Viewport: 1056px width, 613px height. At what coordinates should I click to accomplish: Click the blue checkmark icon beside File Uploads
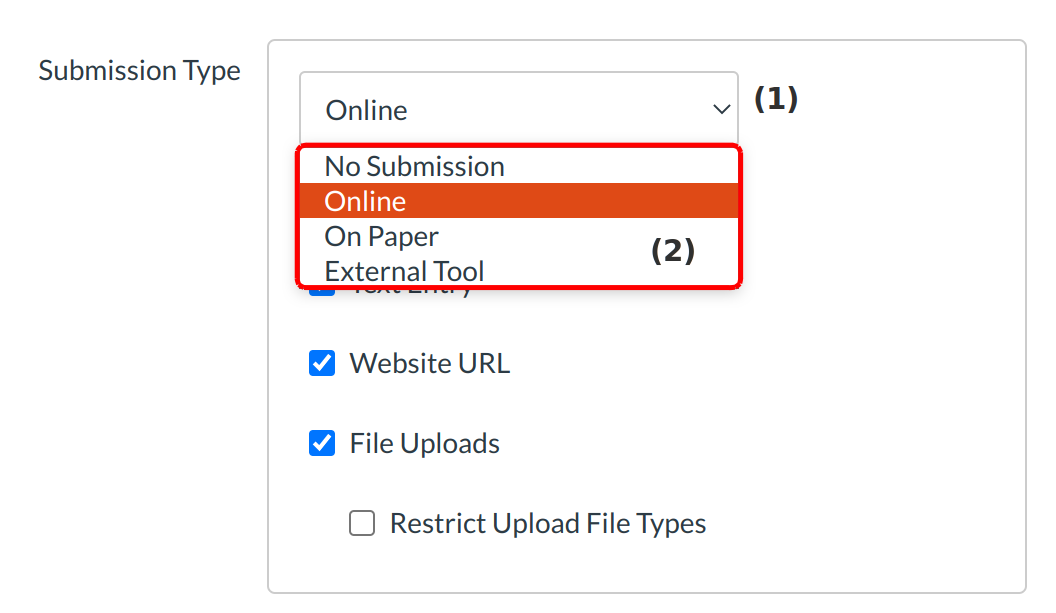[x=322, y=443]
